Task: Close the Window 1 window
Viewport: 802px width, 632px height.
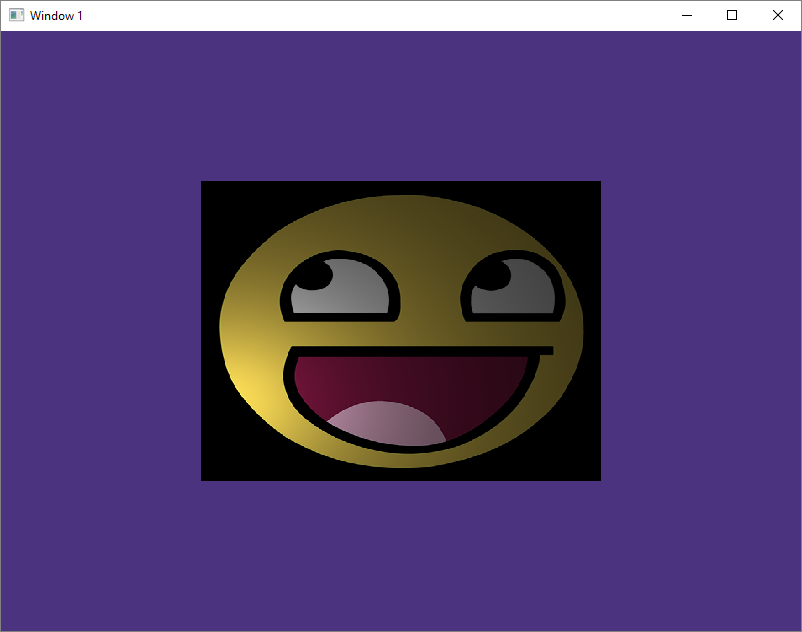Action: [777, 15]
